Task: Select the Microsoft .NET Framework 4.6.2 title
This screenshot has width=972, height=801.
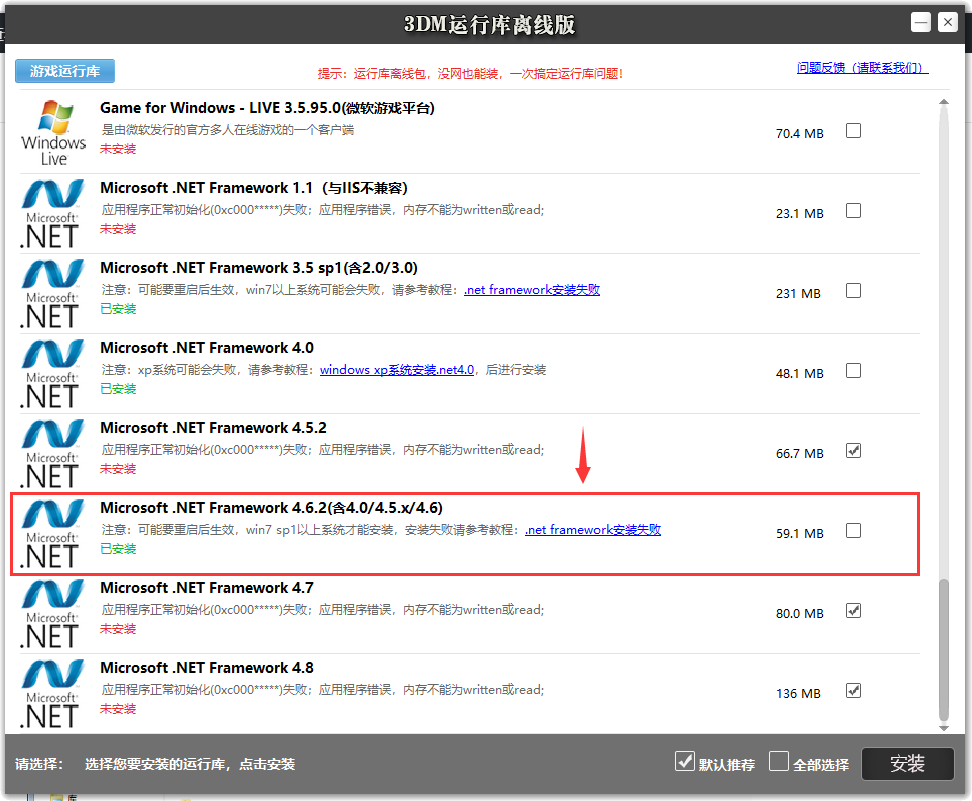Action: [x=272, y=508]
